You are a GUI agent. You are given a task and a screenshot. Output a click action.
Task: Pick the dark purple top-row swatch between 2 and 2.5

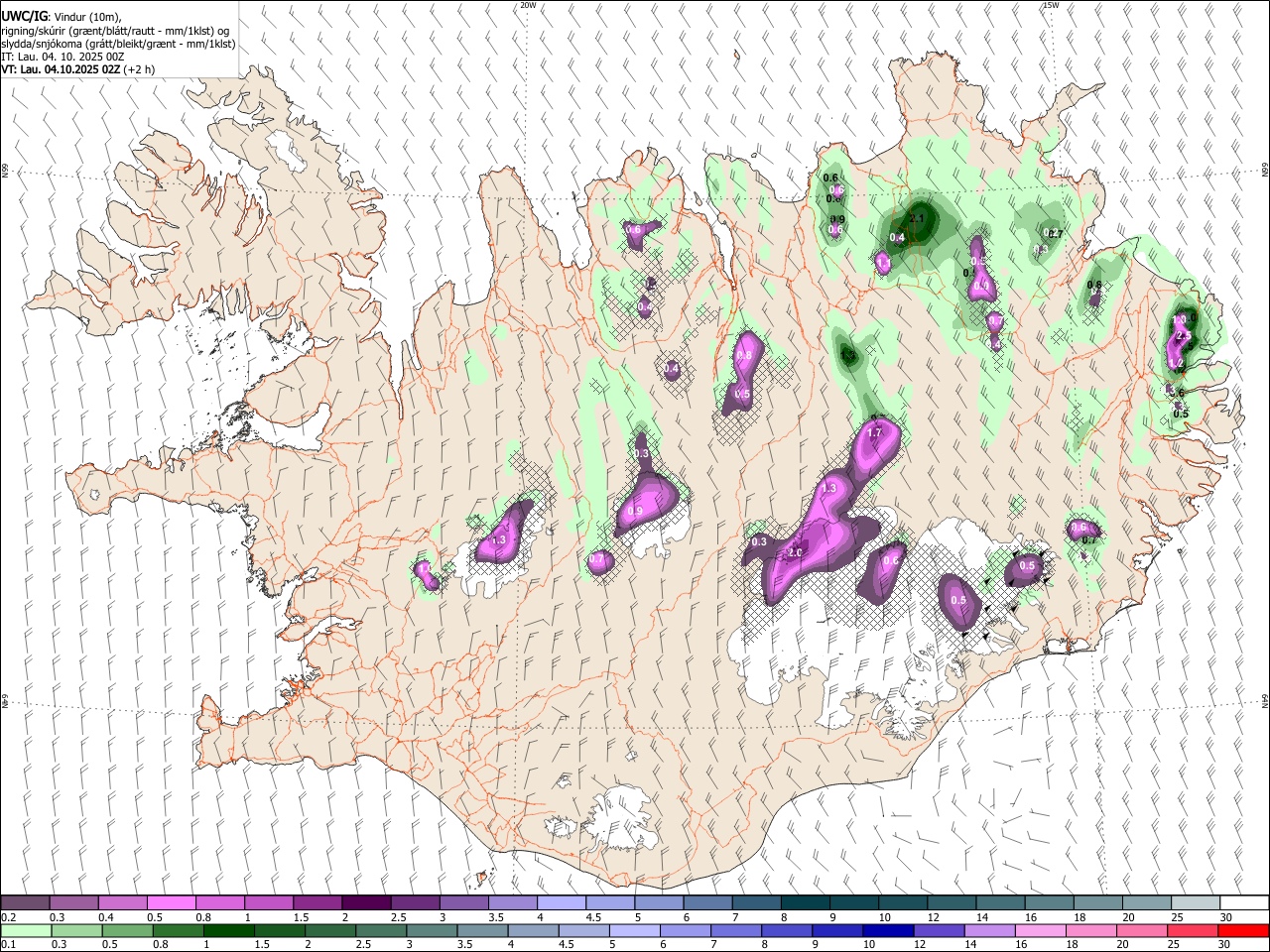[366, 902]
